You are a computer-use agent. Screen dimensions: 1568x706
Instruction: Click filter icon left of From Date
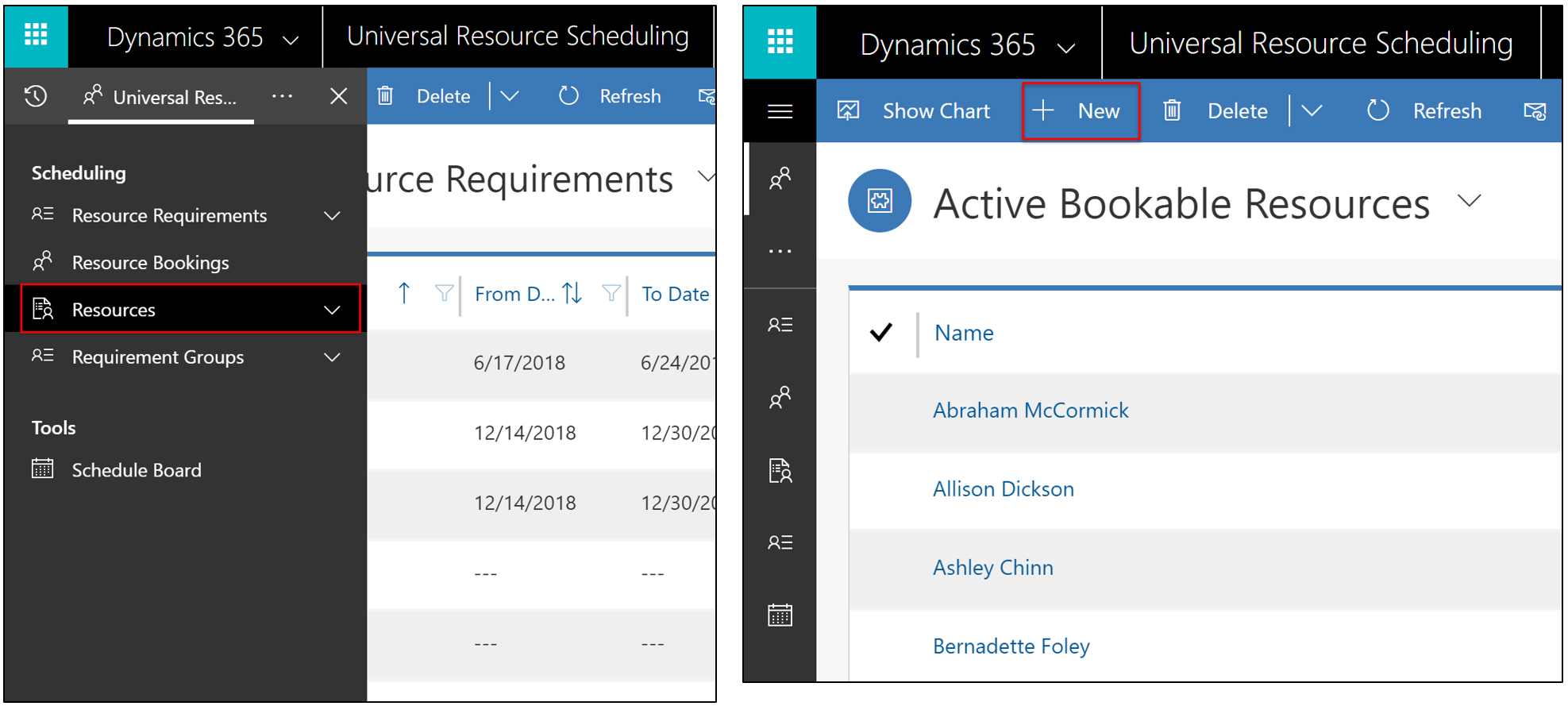tap(444, 294)
